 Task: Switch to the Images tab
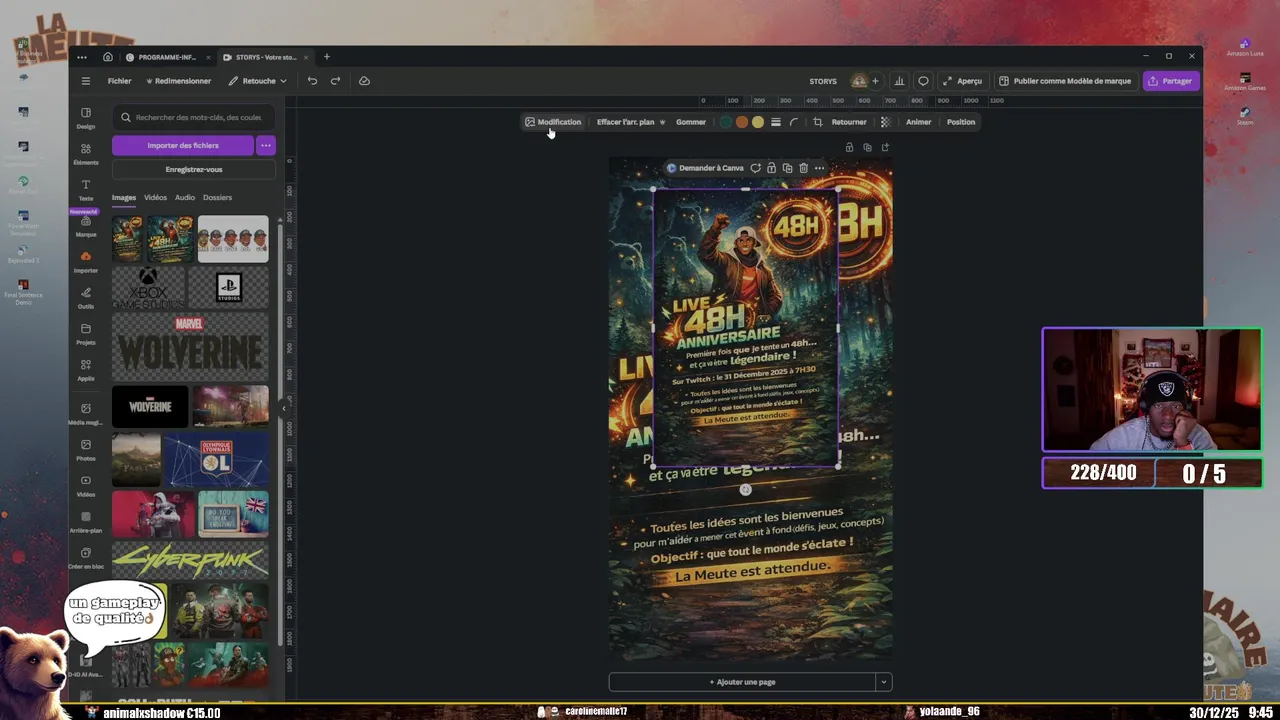point(124,197)
